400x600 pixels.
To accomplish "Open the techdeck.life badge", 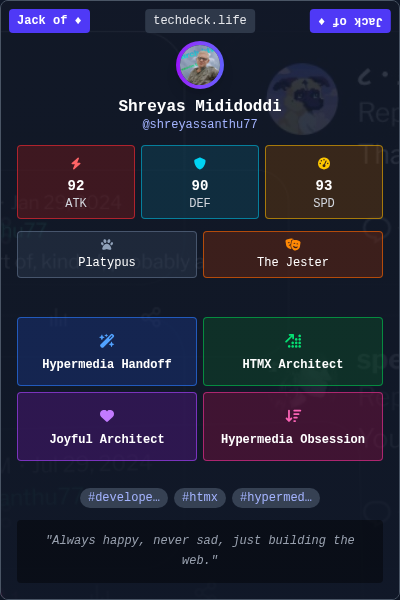I will 200,21.
